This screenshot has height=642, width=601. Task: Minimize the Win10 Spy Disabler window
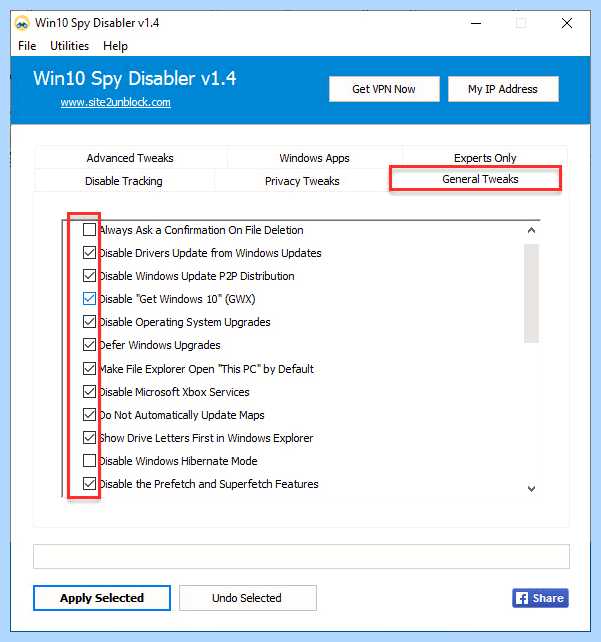pos(476,23)
